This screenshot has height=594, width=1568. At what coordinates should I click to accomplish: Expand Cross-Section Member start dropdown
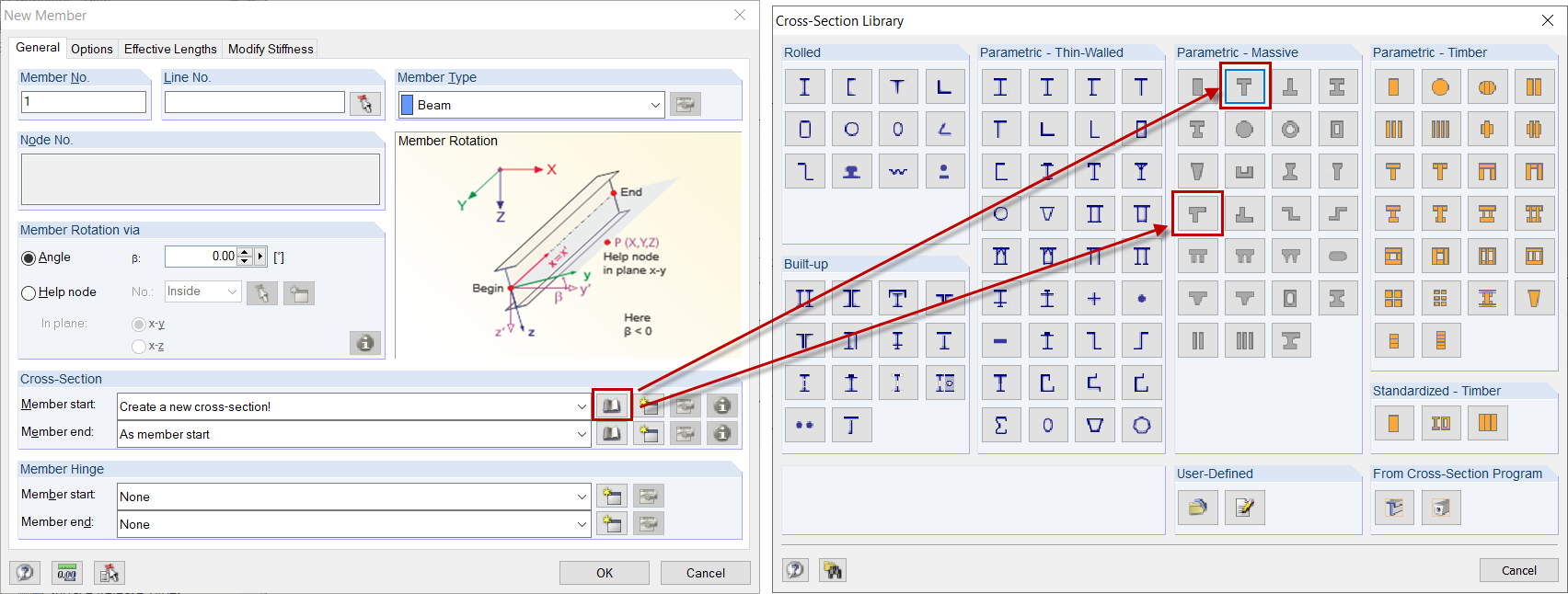pos(582,406)
